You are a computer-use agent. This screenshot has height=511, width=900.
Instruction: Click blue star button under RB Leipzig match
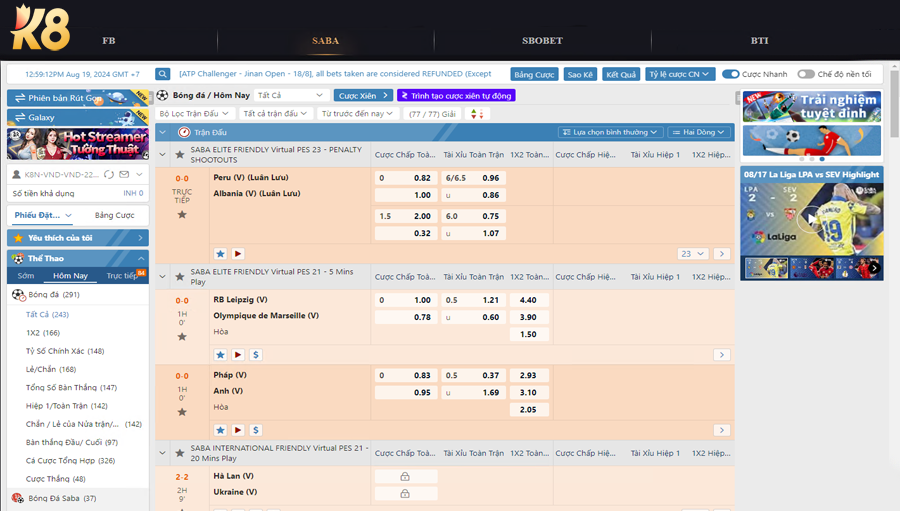[220, 355]
